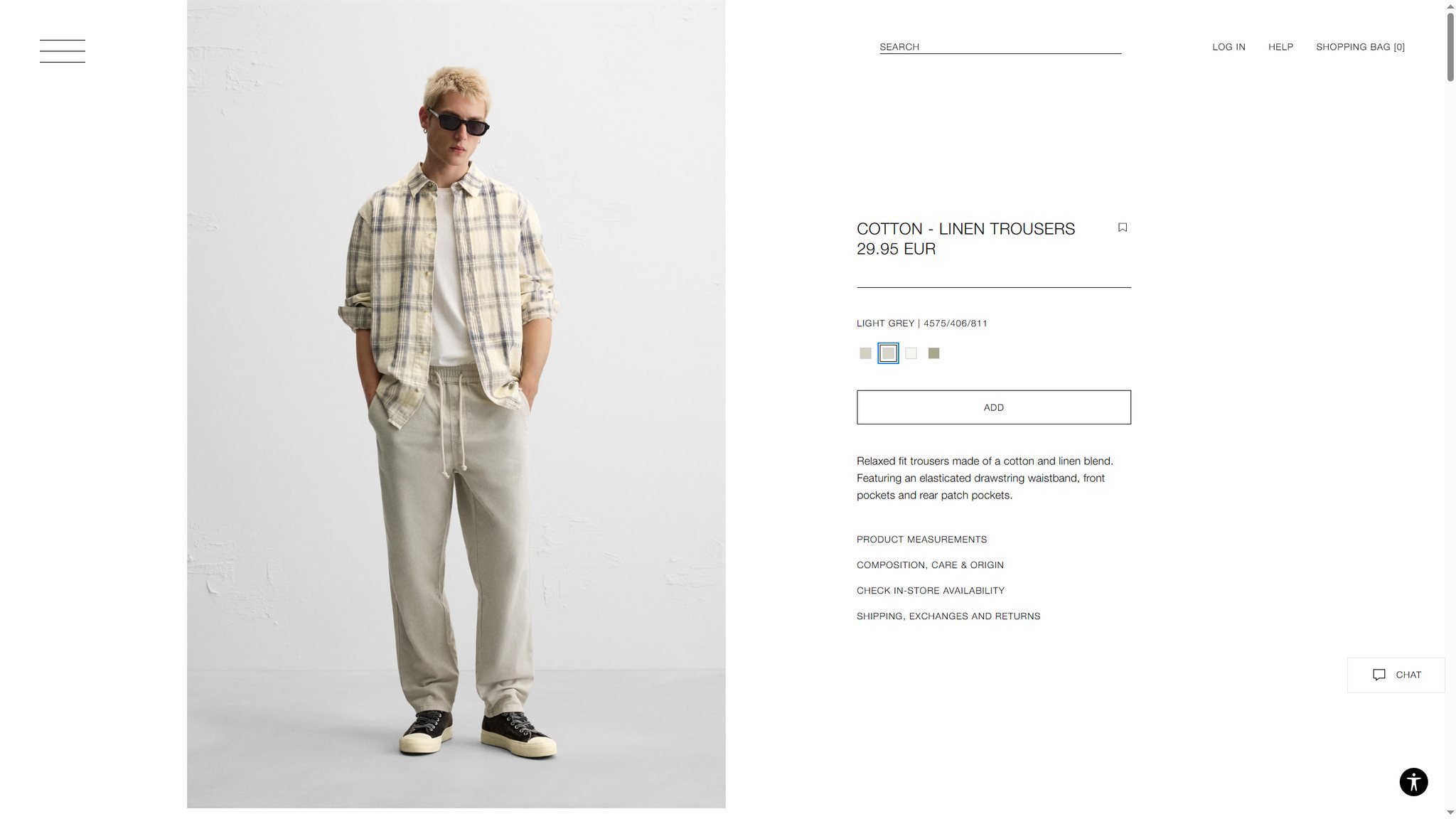1456x819 pixels.
Task: Select the highlighted light grey swatch
Action: tap(888, 353)
